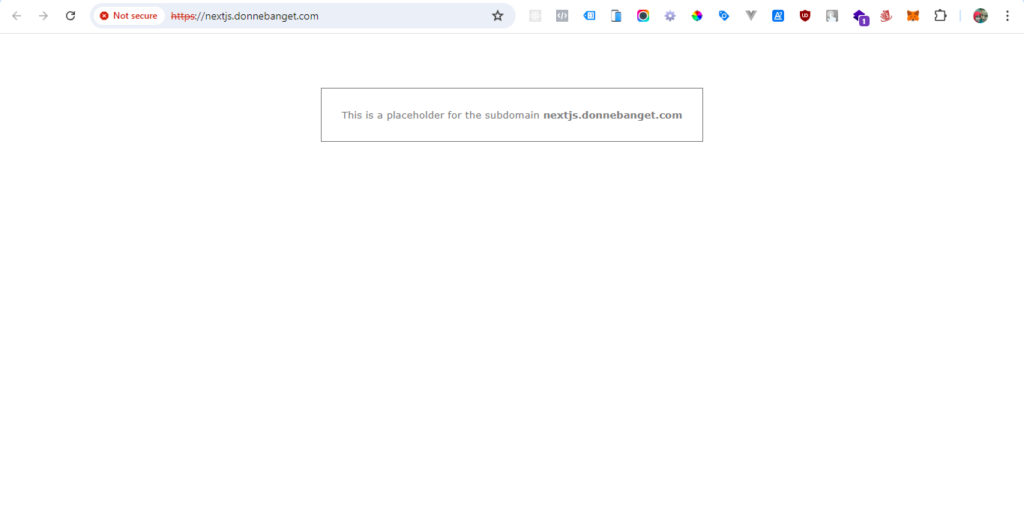Open the Not secure site info
This screenshot has width=1024, height=508.
129,16
